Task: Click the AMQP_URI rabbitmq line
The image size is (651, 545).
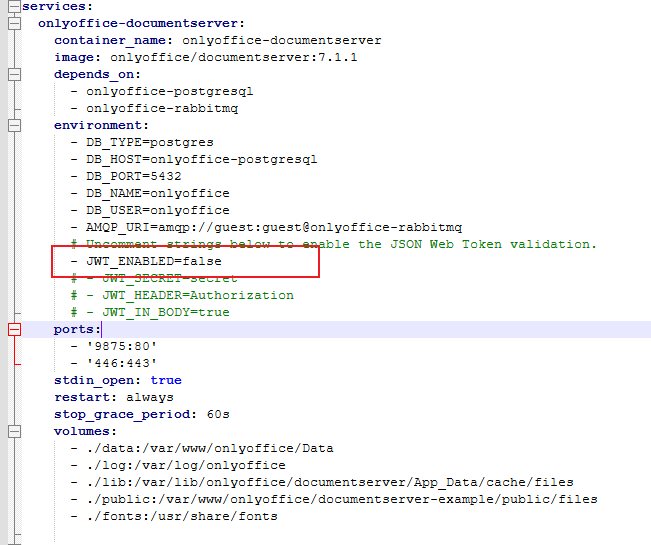Action: tap(266, 228)
